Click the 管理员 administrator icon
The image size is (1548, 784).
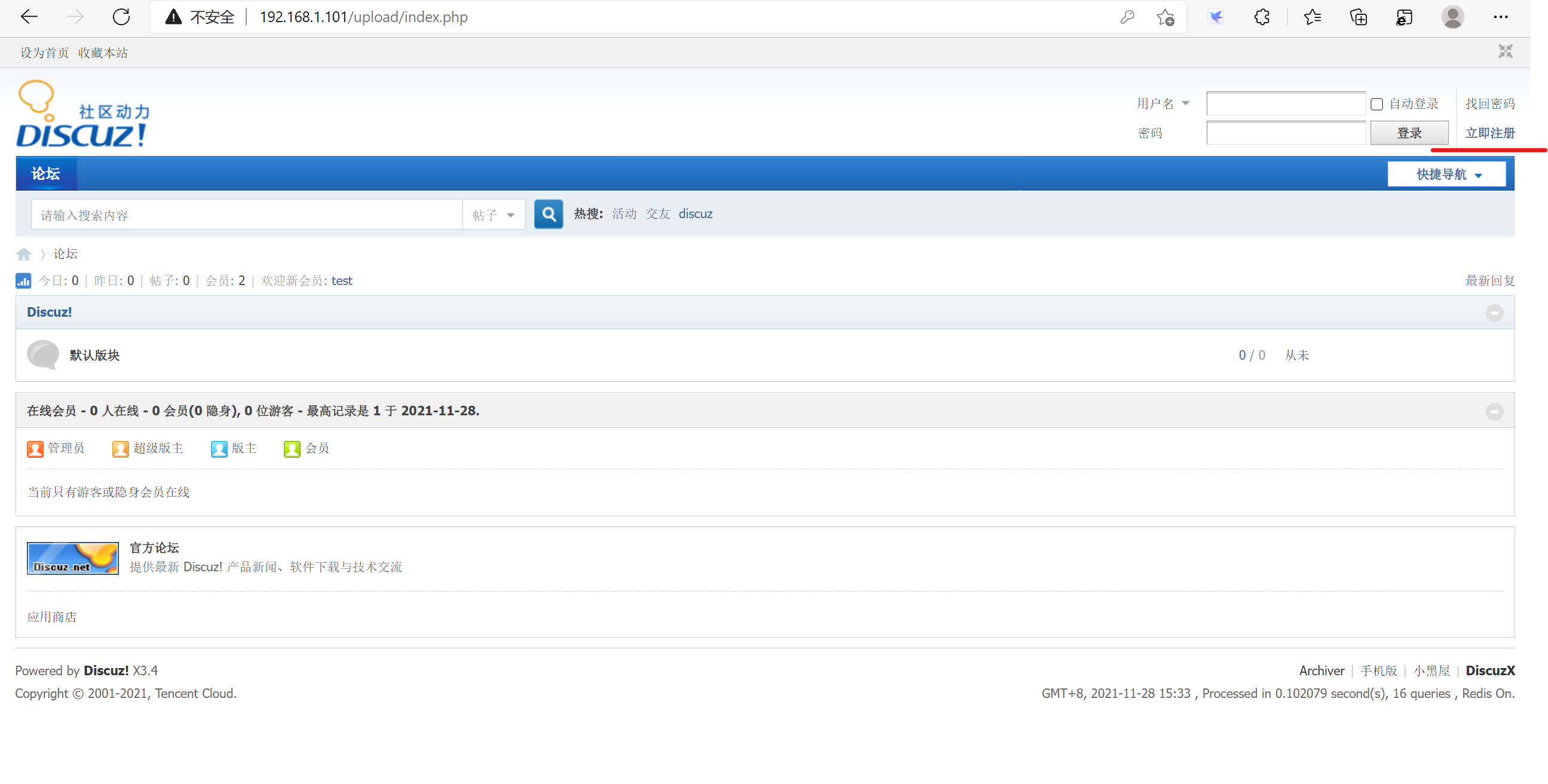point(35,449)
